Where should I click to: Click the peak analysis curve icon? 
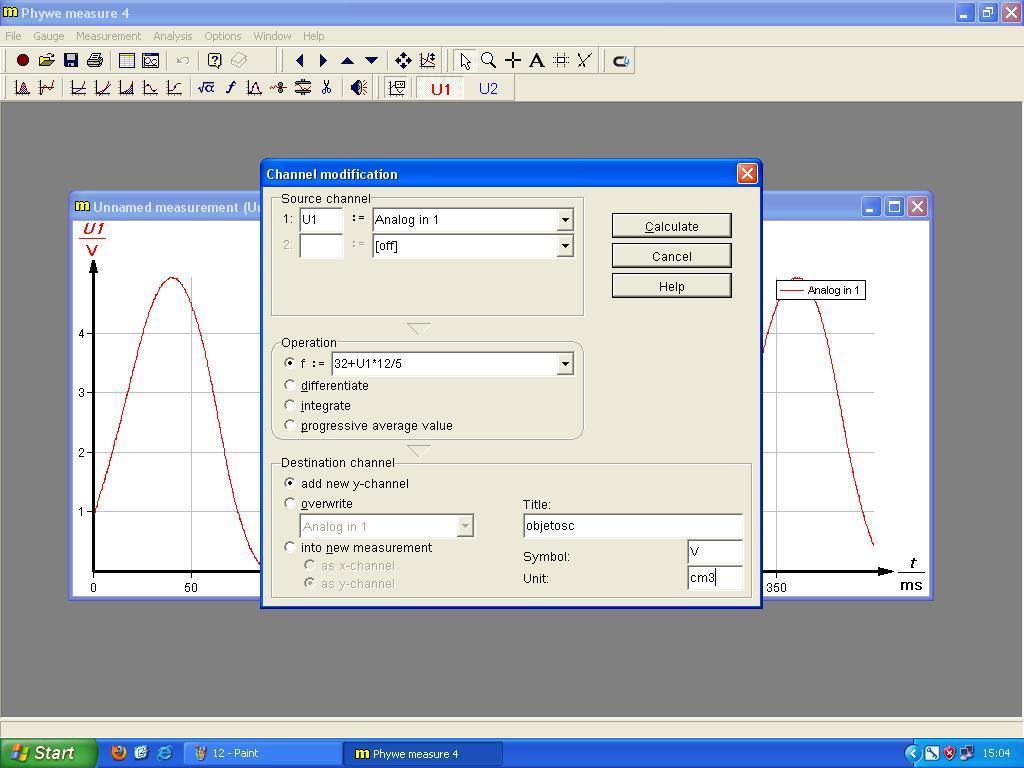pyautogui.click(x=22, y=88)
